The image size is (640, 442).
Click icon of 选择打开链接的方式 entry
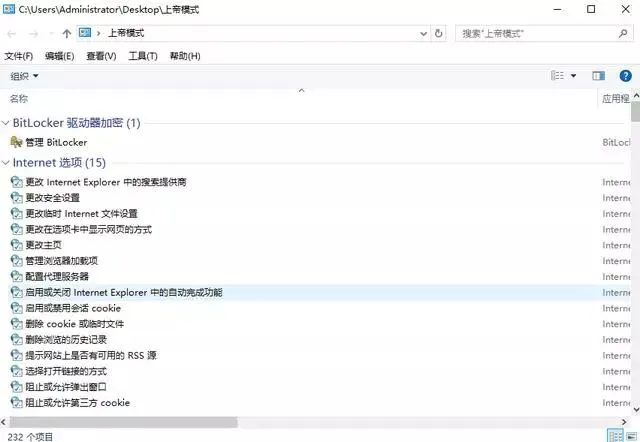[16, 371]
